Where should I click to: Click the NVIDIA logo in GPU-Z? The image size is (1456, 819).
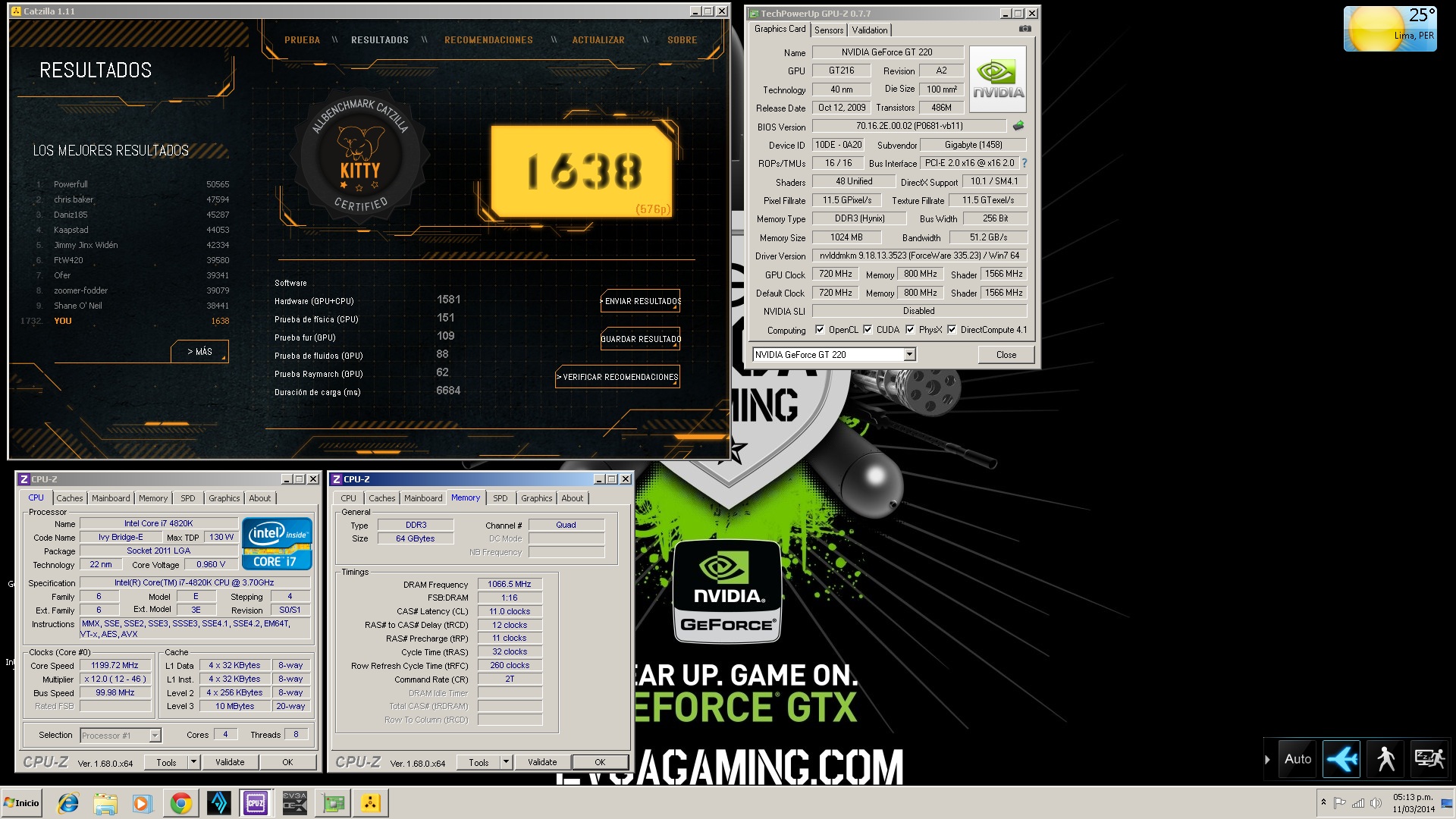(998, 80)
